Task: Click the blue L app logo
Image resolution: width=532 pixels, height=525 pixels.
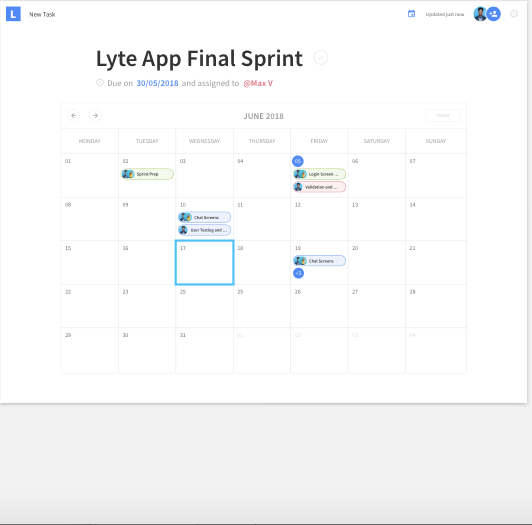Action: (x=13, y=14)
